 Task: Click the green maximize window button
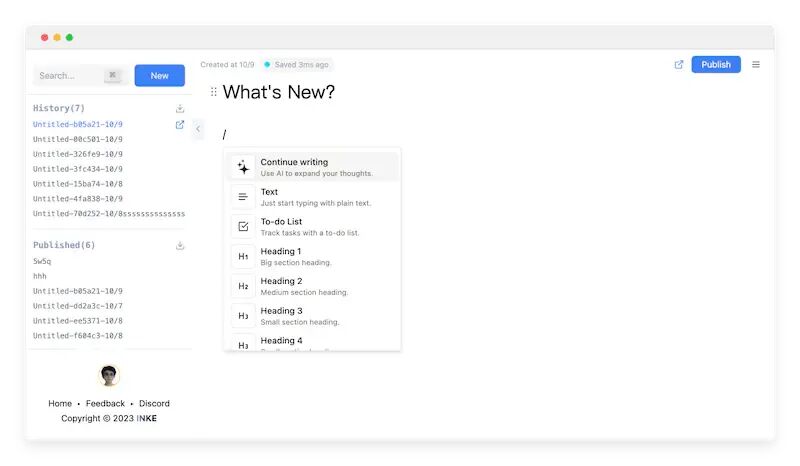point(69,37)
